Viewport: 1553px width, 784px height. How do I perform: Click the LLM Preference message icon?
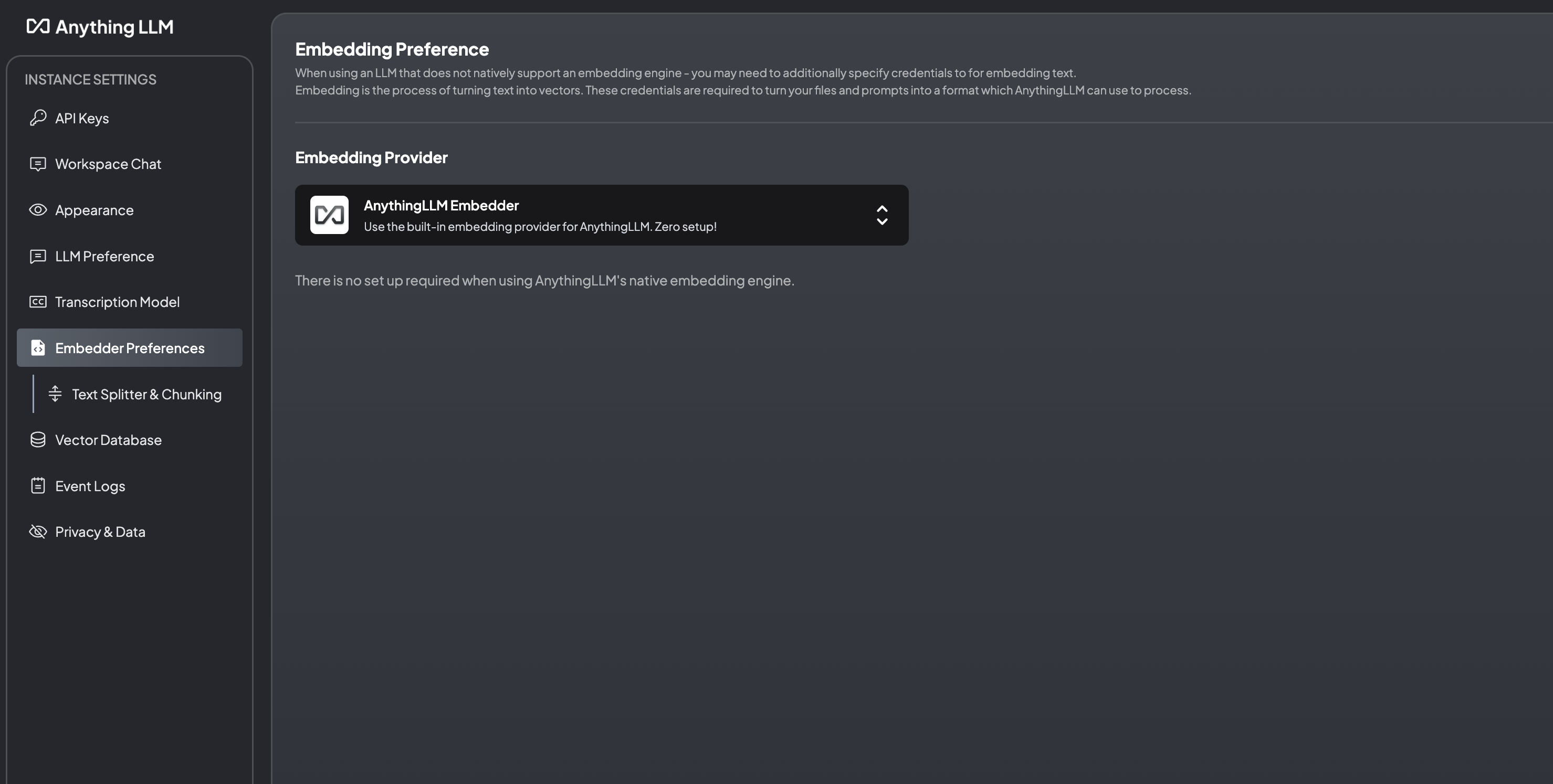pyautogui.click(x=38, y=256)
